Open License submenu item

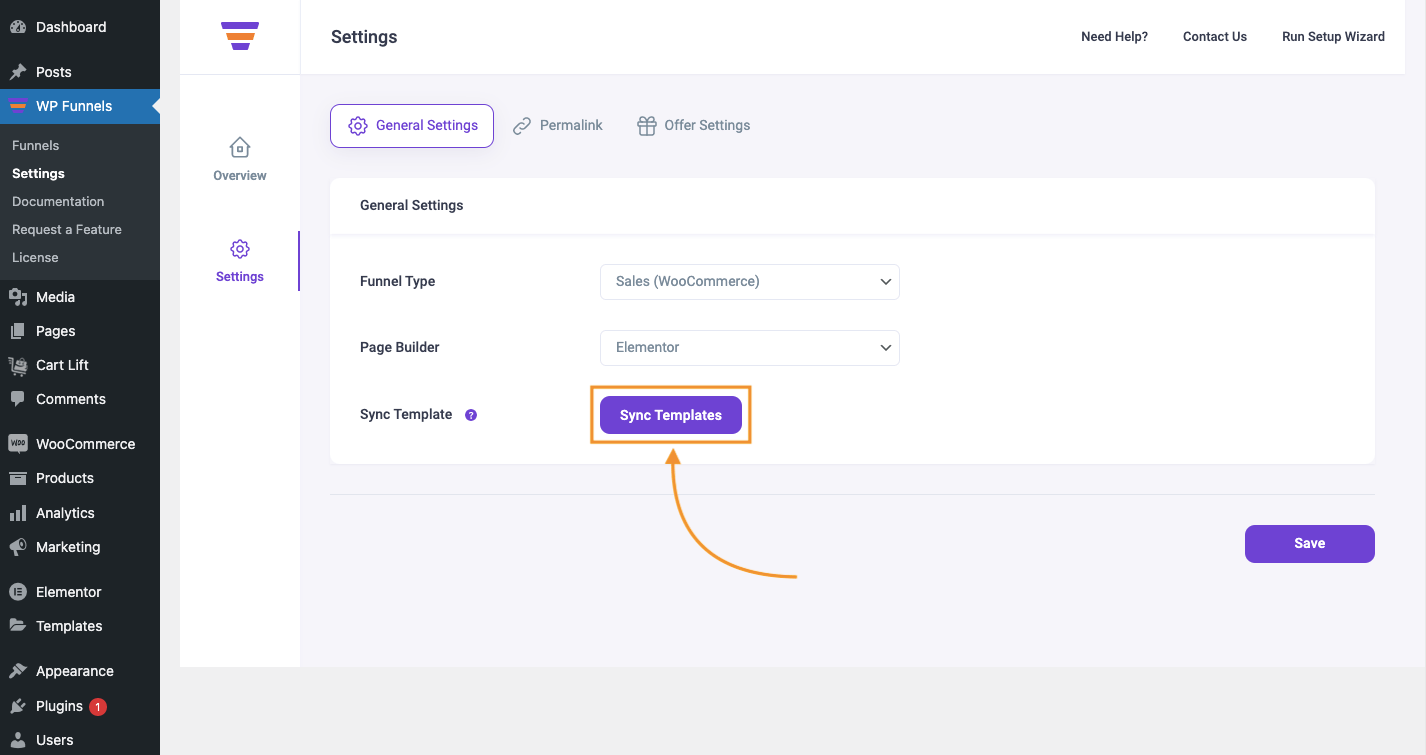[x=35, y=257]
